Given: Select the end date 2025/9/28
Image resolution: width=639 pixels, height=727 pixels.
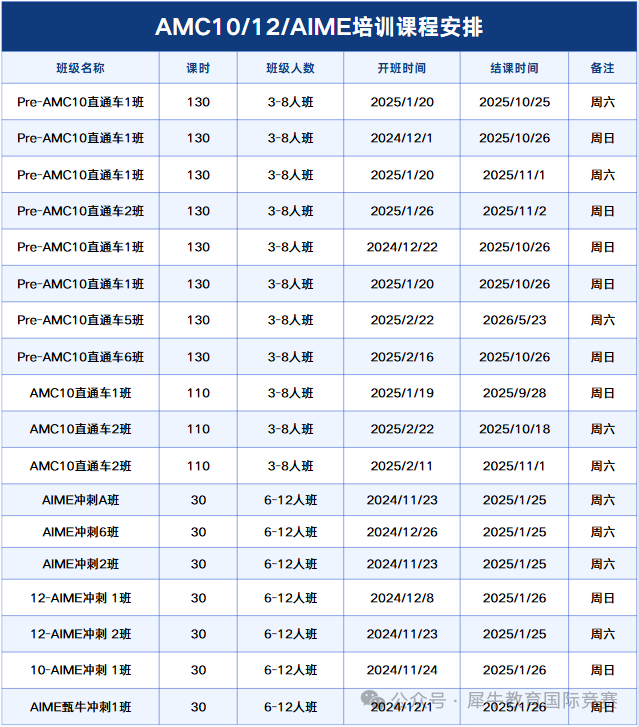Looking at the screenshot, I should click(515, 393).
